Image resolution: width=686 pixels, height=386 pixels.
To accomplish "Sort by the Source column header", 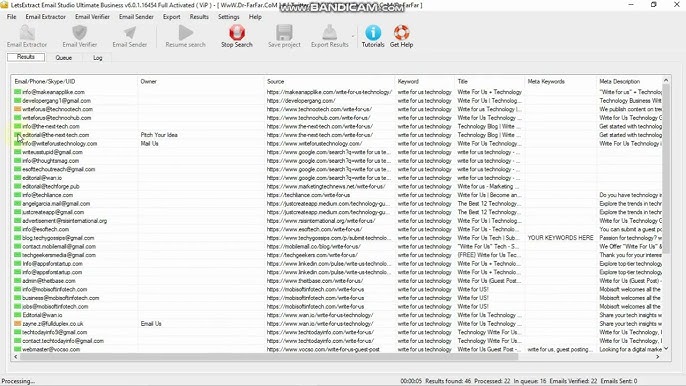I will (329, 81).
